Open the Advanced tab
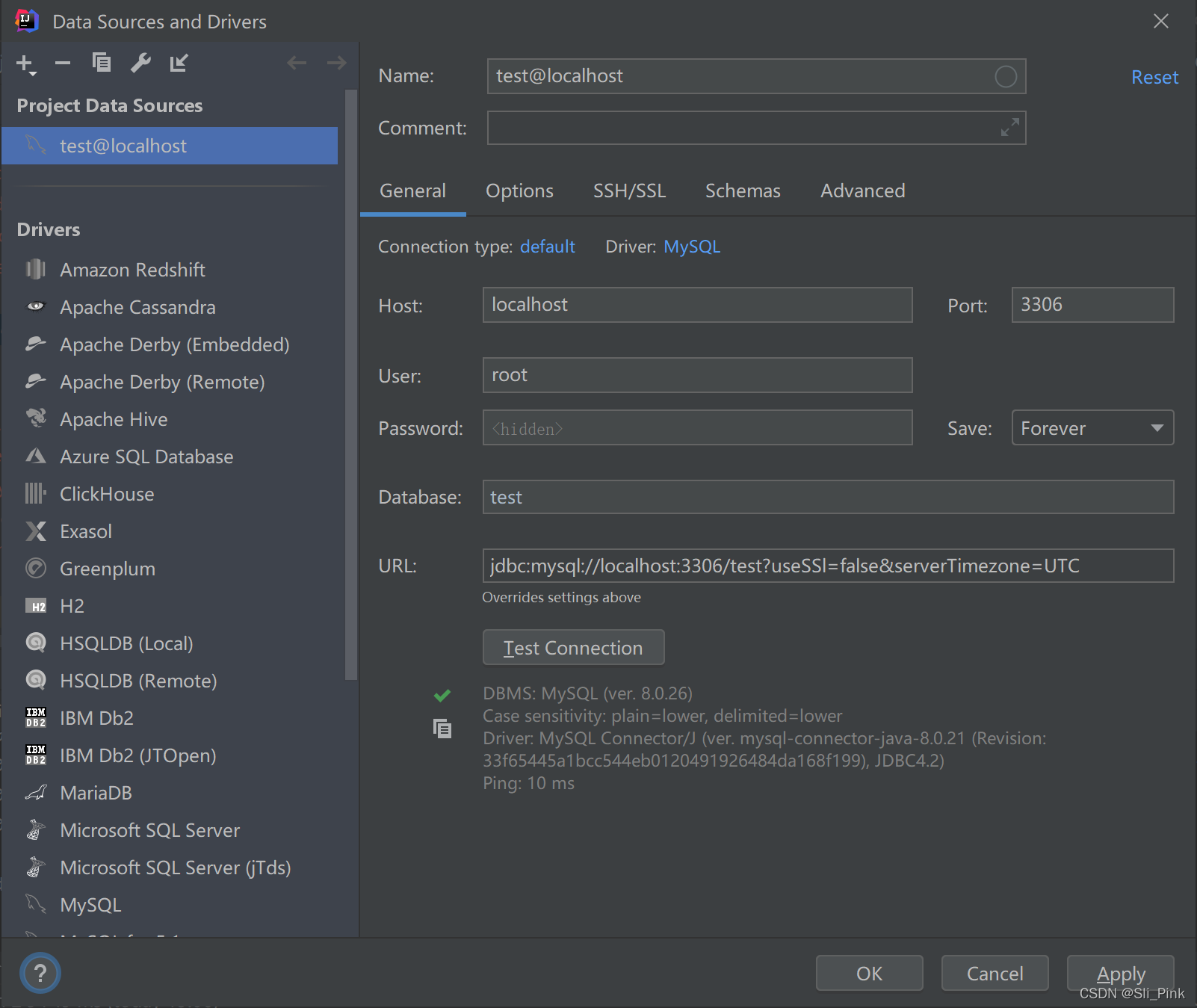Screen dimensions: 1197x1008 coord(862,191)
